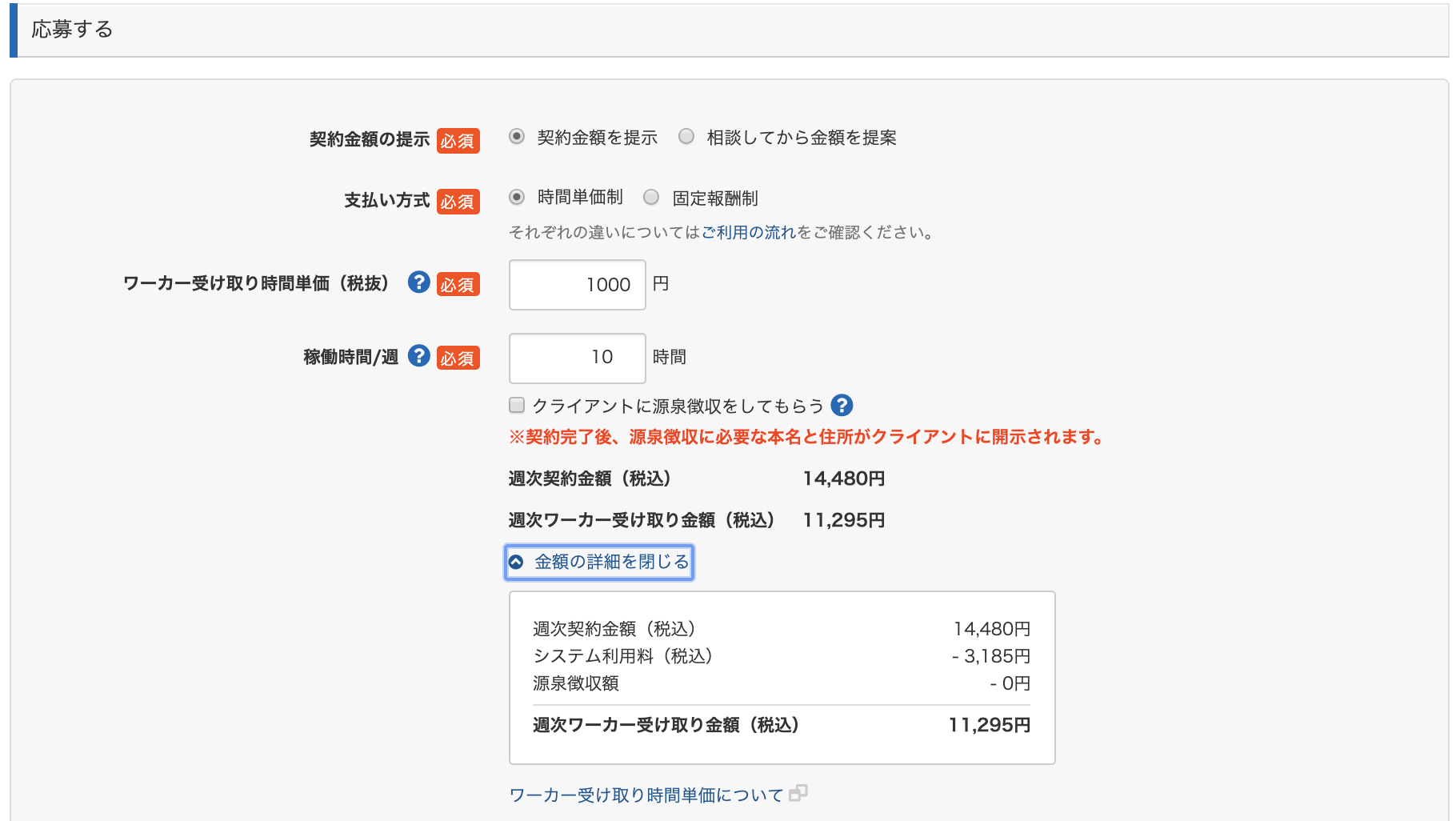This screenshot has height=821, width=1456.
Task: Click help icon beside 源泉徴収 checkbox
Action: (x=842, y=406)
